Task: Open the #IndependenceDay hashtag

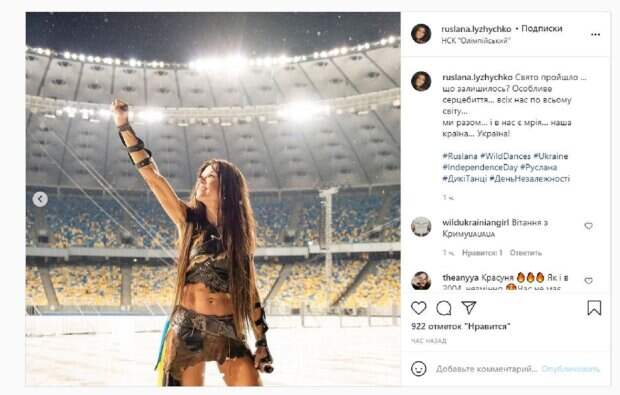Action: point(480,167)
